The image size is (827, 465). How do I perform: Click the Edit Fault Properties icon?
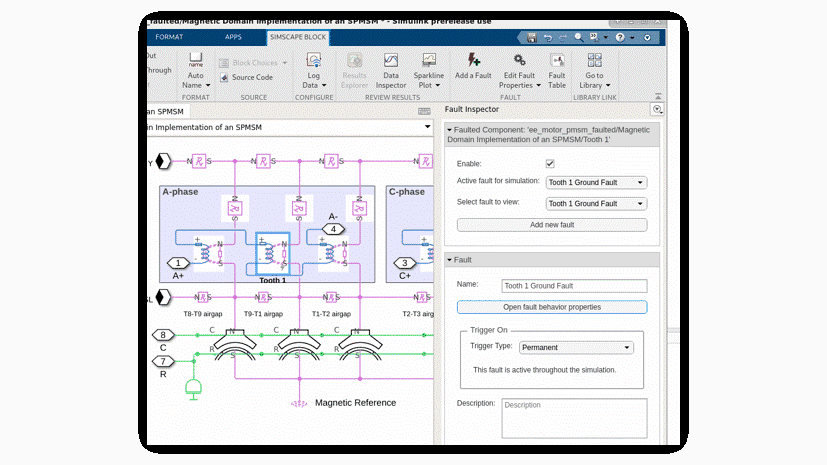click(517, 61)
